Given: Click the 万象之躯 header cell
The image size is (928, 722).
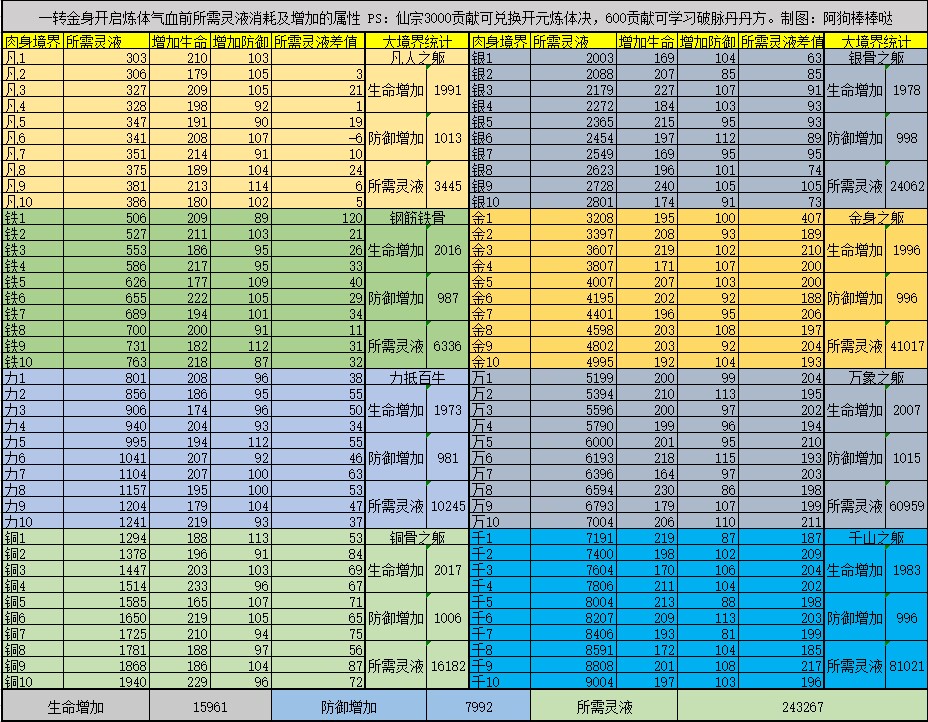Looking at the screenshot, I should coord(876,378).
